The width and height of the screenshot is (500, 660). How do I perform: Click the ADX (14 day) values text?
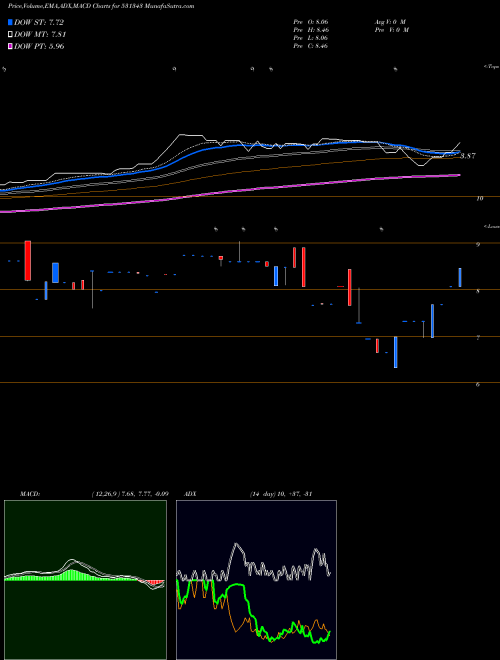281,494
